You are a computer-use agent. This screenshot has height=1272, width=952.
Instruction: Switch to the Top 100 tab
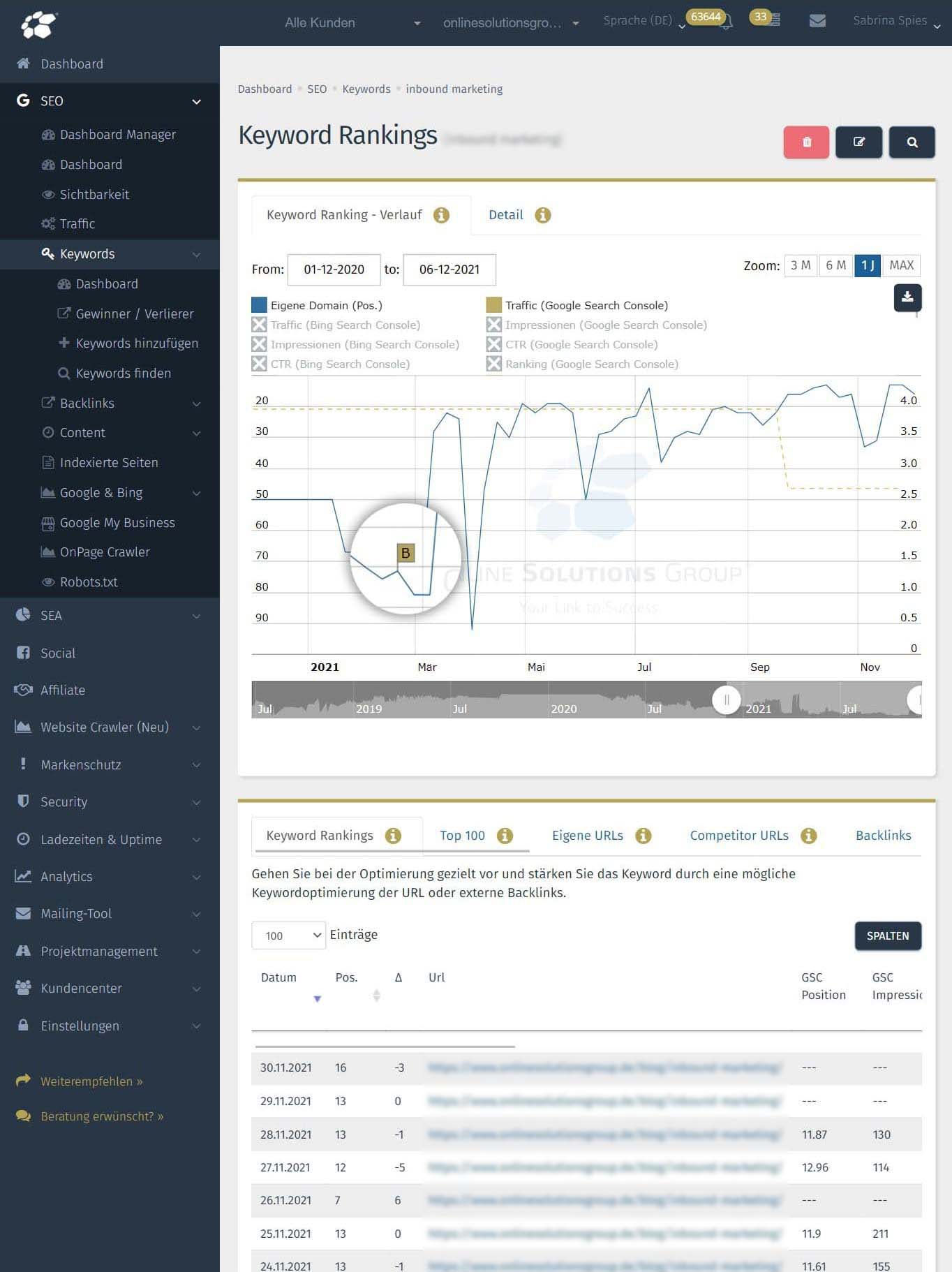point(462,836)
